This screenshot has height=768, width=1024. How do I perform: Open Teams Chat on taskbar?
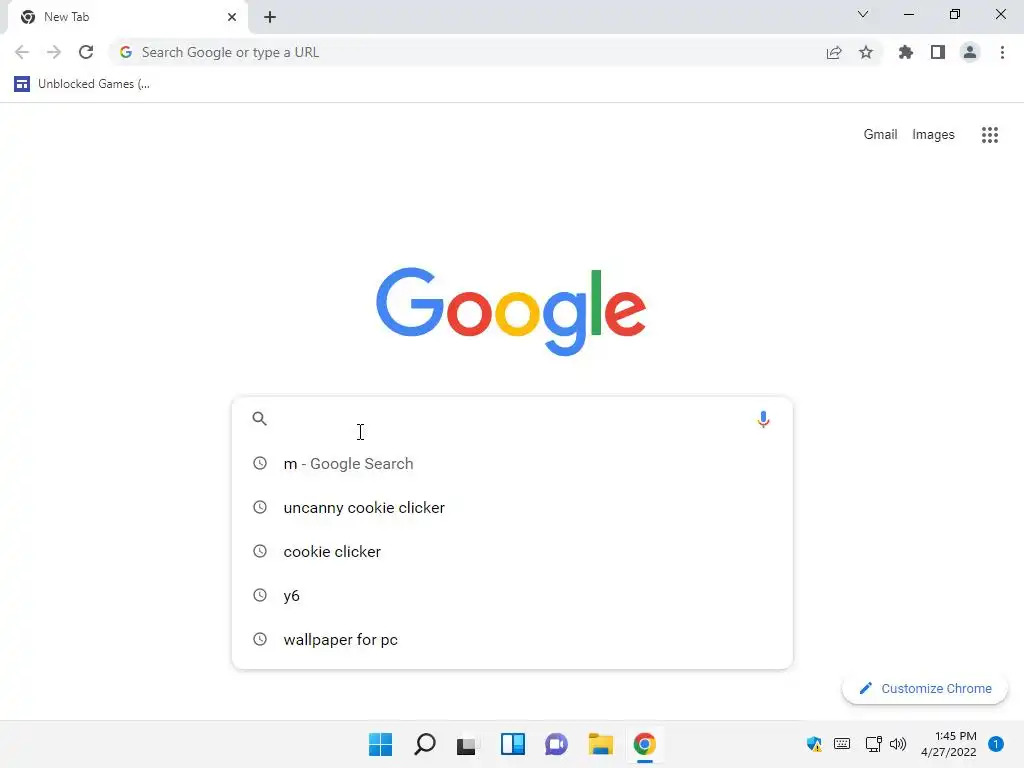[x=556, y=744]
